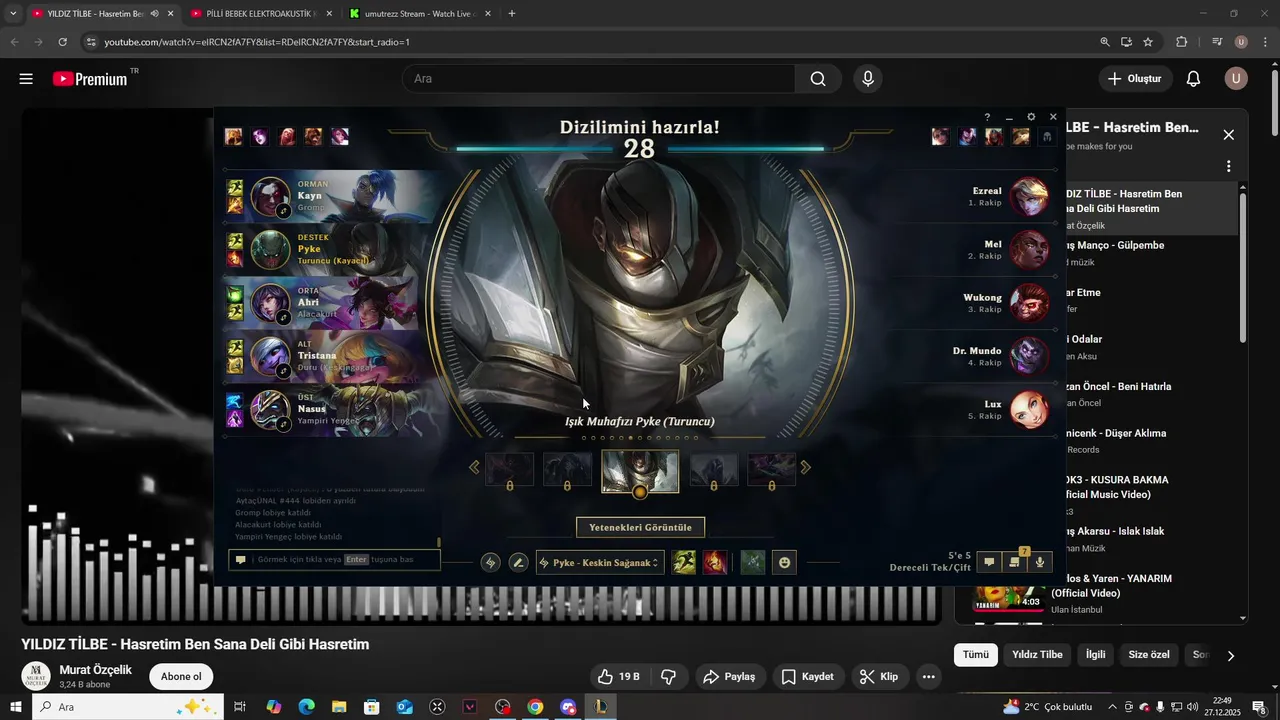Show next skin with right arrow
Viewport: 1280px width, 720px height.
[806, 467]
